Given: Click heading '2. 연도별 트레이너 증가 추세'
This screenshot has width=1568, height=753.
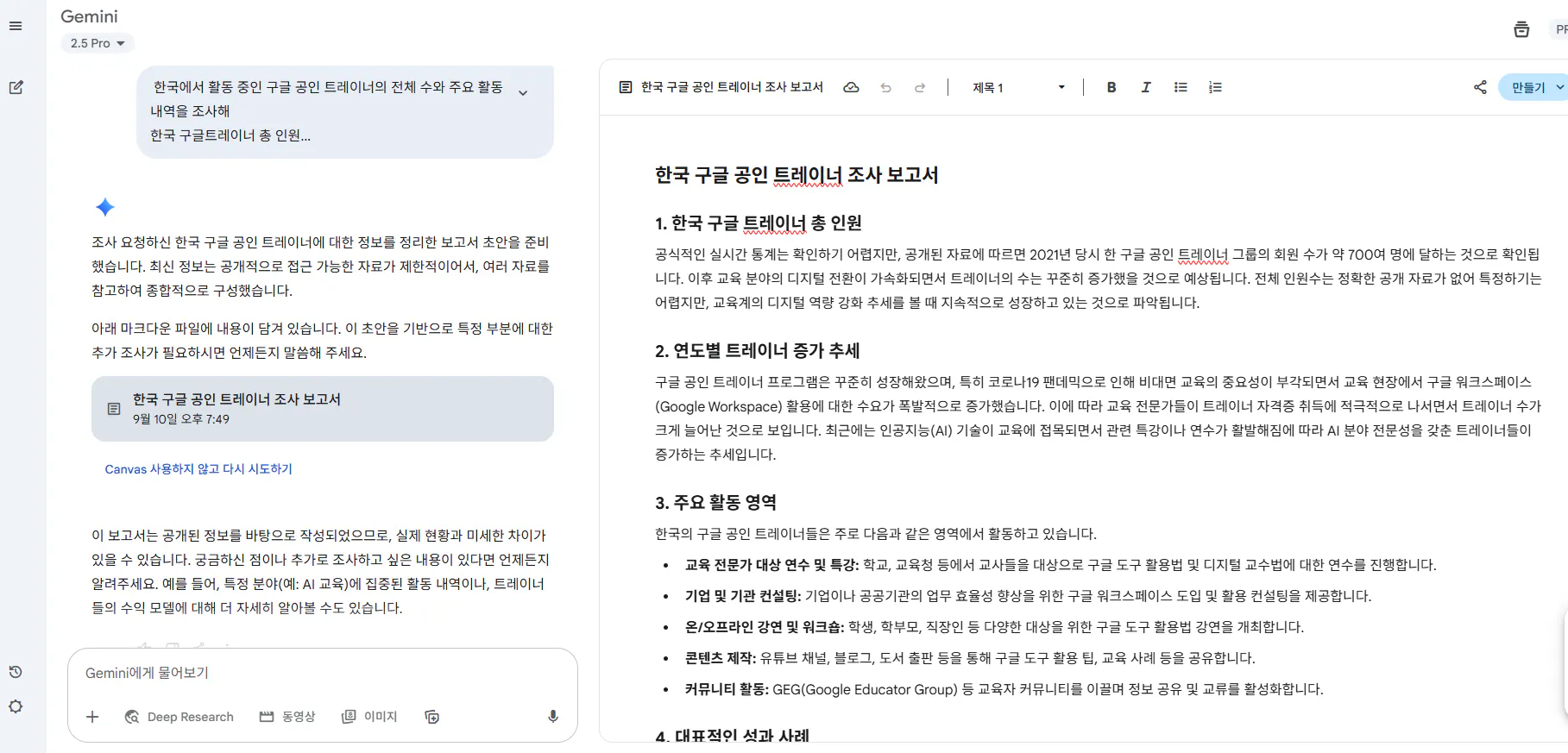Looking at the screenshot, I should [758, 351].
